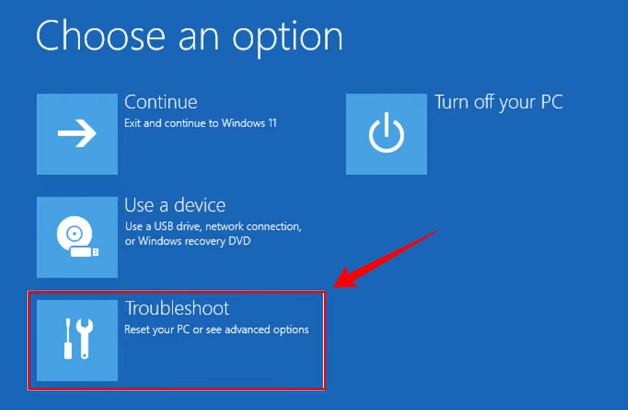628x410 pixels.
Task: Open the Troubleshoot option title
Action: tap(177, 308)
